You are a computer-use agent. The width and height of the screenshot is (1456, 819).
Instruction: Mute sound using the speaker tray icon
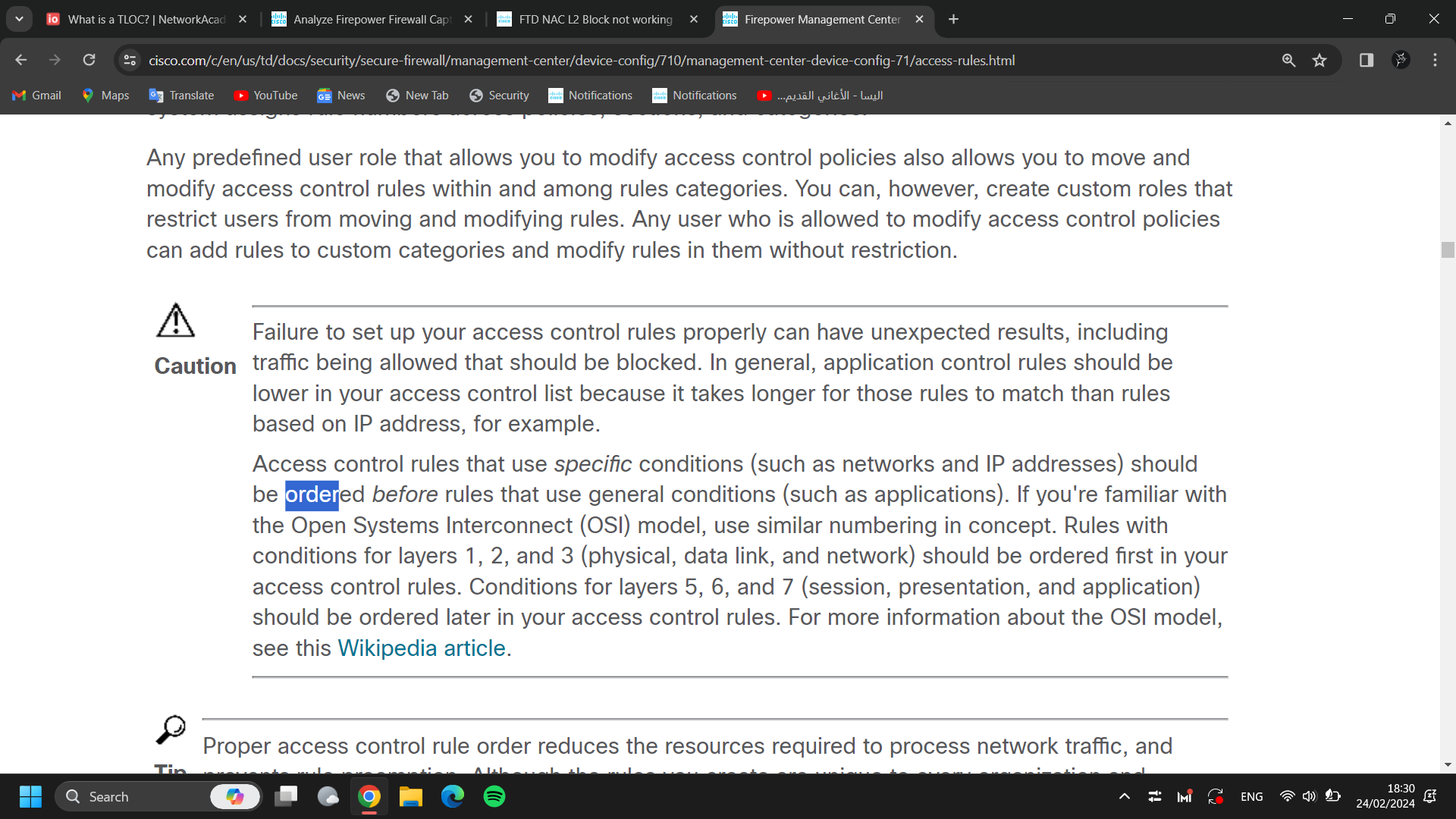point(1310,796)
